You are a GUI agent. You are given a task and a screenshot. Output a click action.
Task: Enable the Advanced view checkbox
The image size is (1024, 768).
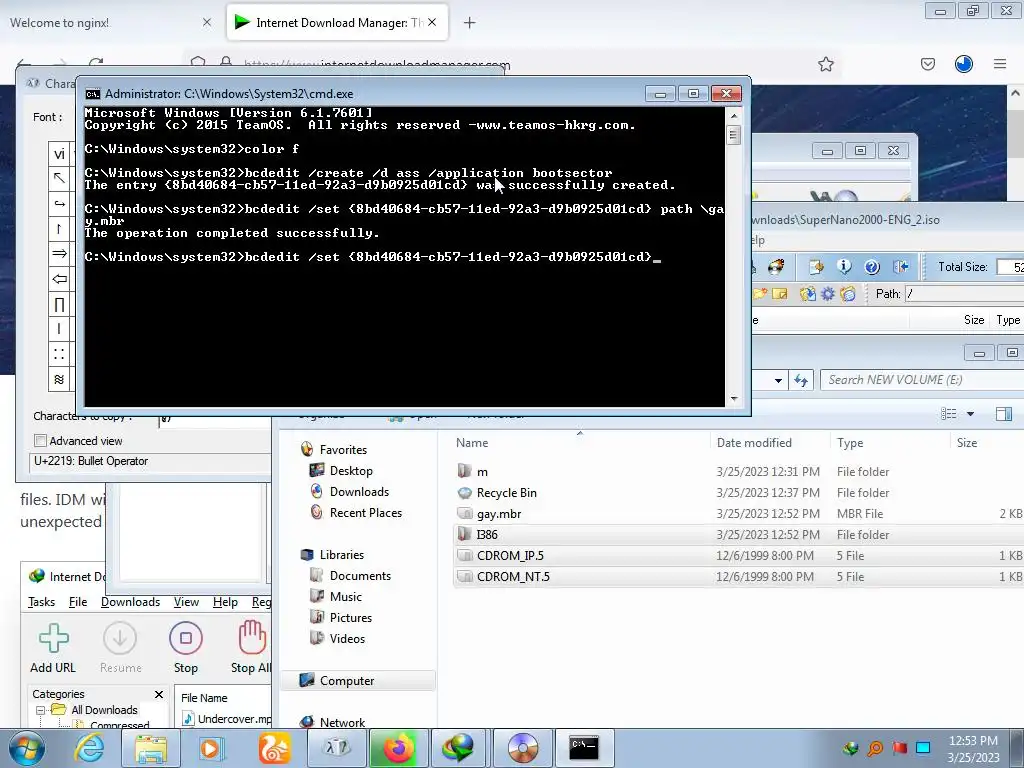click(40, 441)
